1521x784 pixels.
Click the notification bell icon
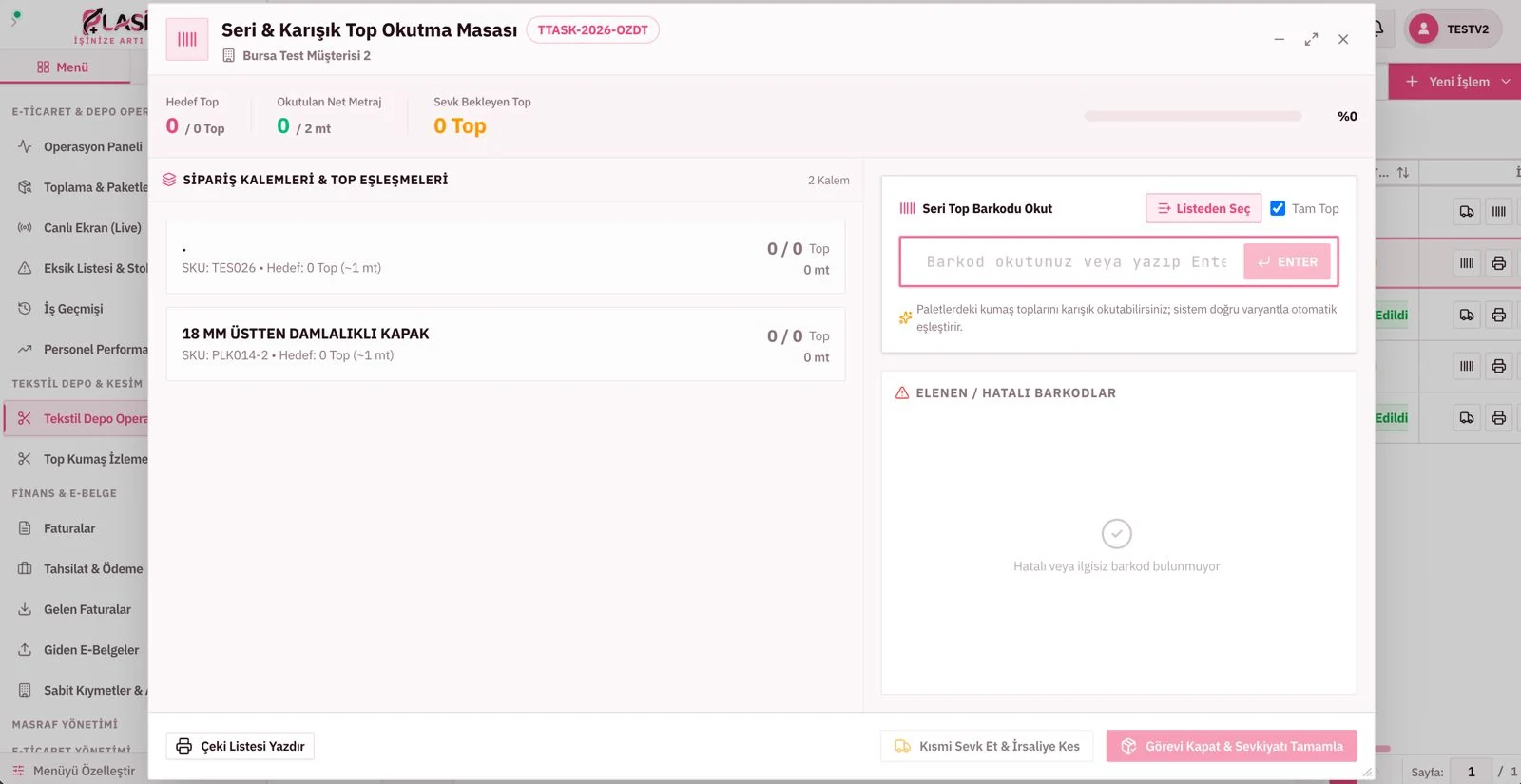[x=1379, y=29]
